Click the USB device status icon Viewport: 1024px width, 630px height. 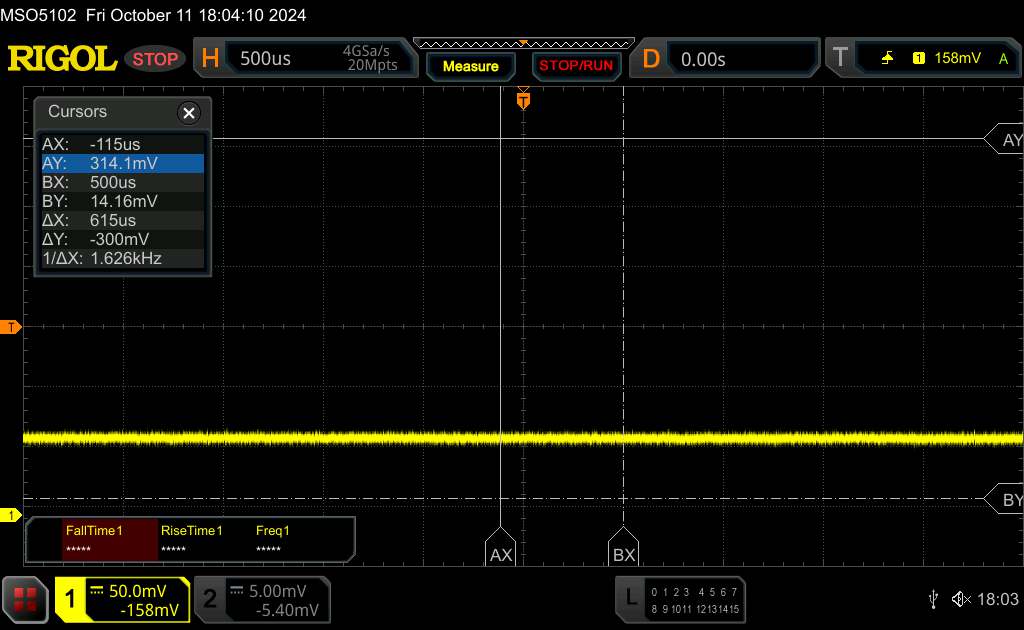933,598
